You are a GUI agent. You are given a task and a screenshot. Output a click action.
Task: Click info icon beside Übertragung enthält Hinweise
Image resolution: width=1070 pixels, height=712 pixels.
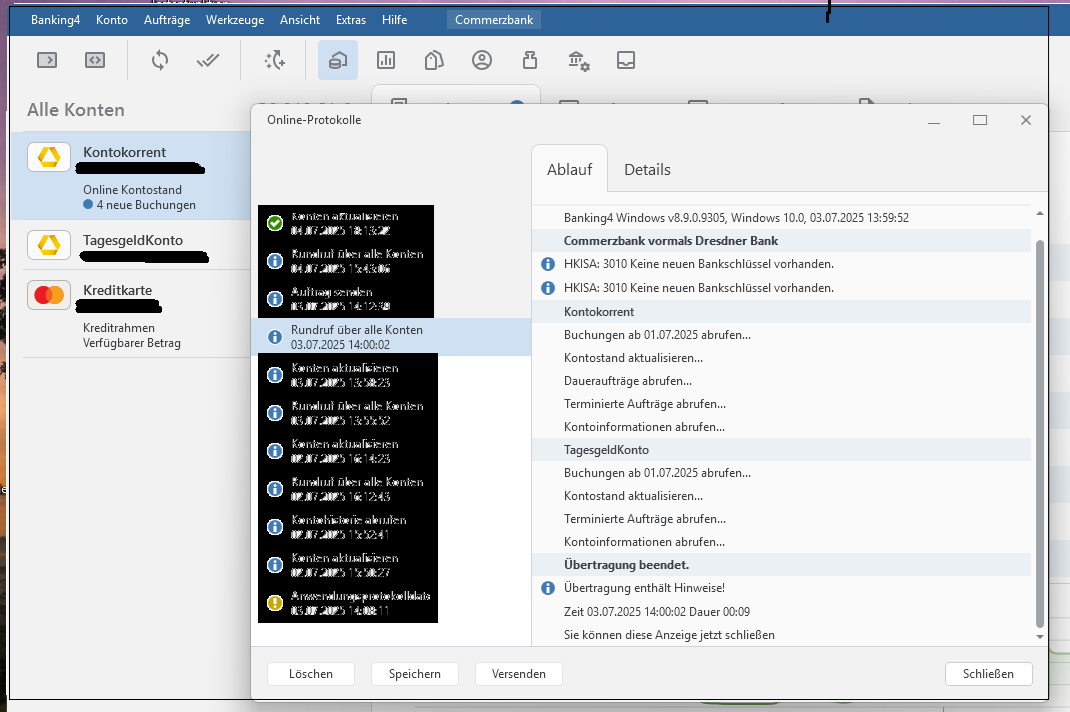547,588
